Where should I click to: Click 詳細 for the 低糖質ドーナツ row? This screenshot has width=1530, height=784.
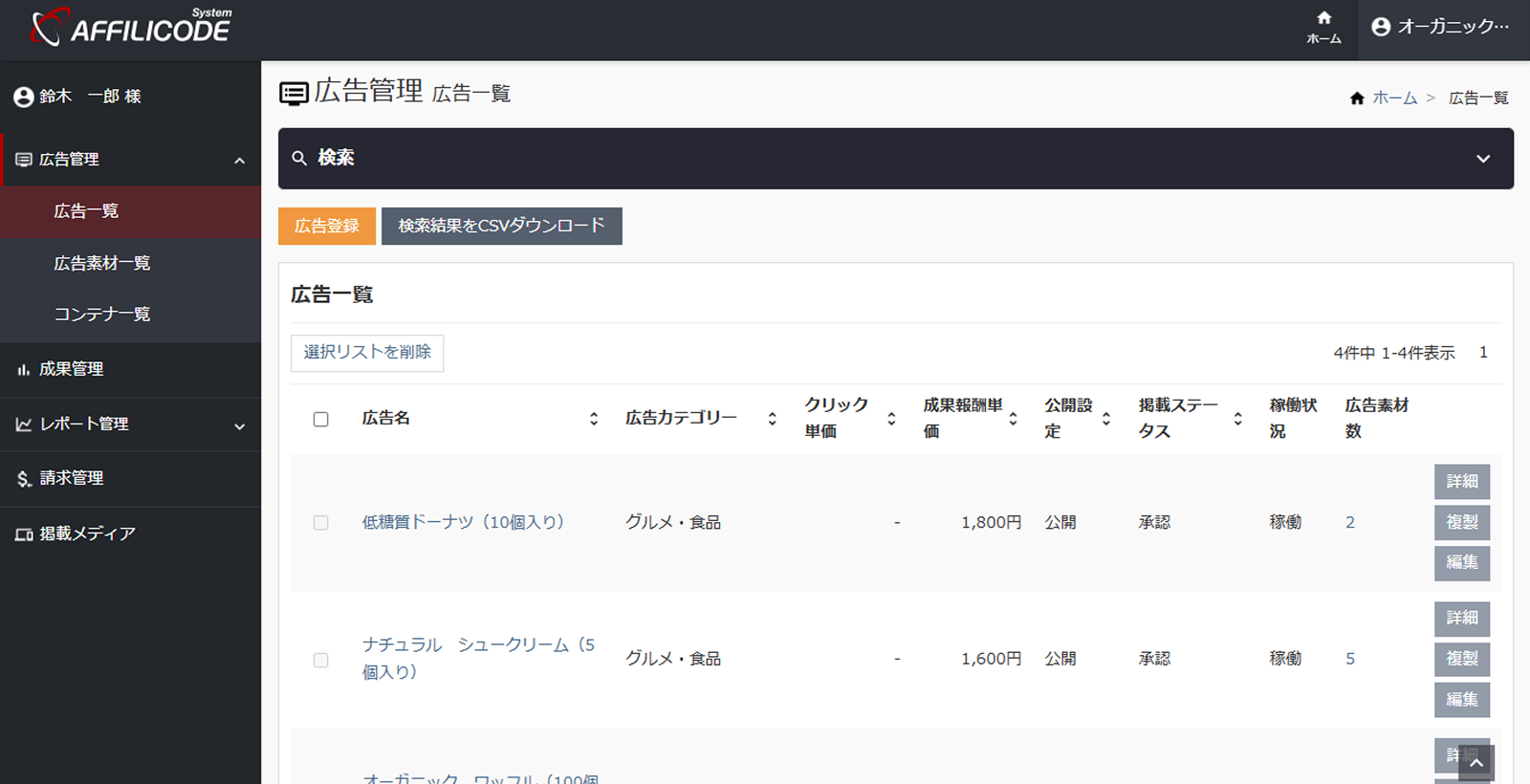[x=1462, y=482]
